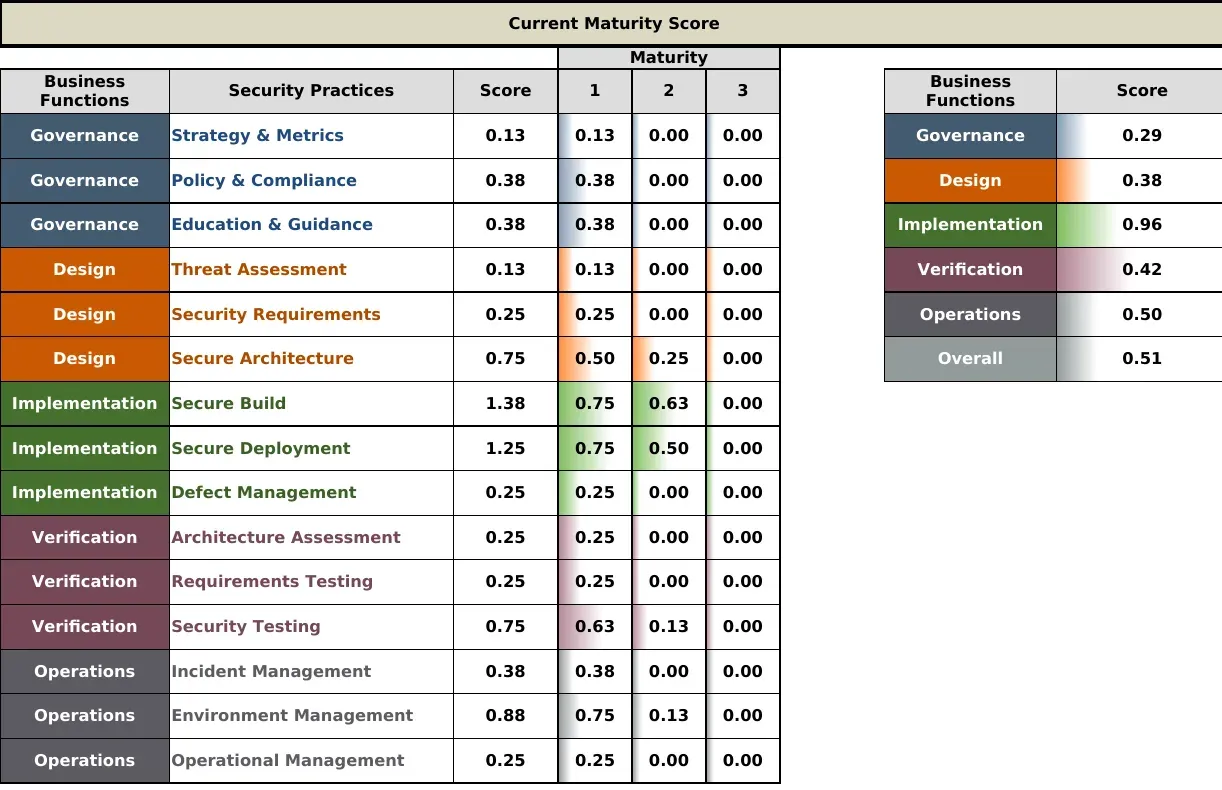Click Score column value for Secure Architecture
This screenshot has height=790, width=1222.
coord(505,359)
